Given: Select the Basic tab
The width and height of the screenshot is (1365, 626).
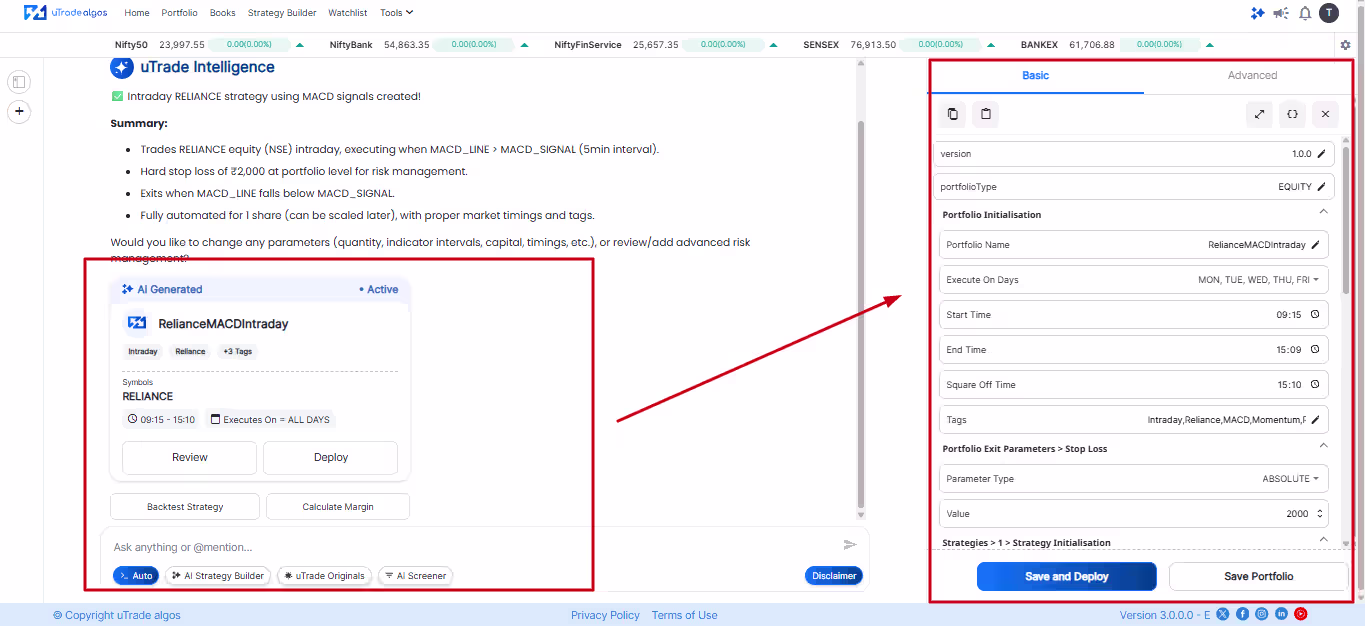Looking at the screenshot, I should (x=1036, y=75).
